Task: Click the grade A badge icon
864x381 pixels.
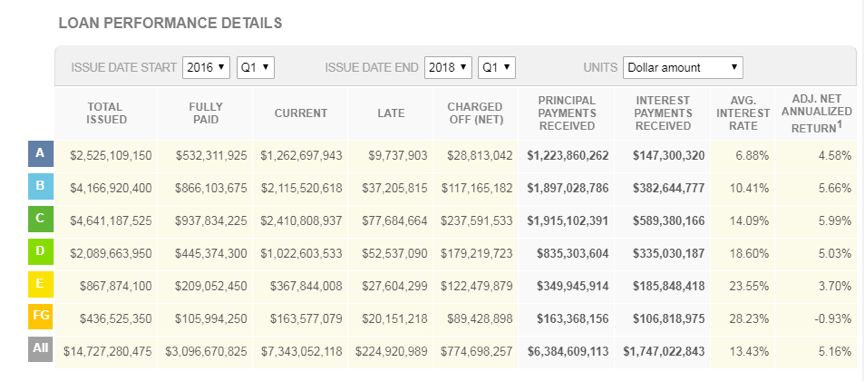Action: [40, 154]
